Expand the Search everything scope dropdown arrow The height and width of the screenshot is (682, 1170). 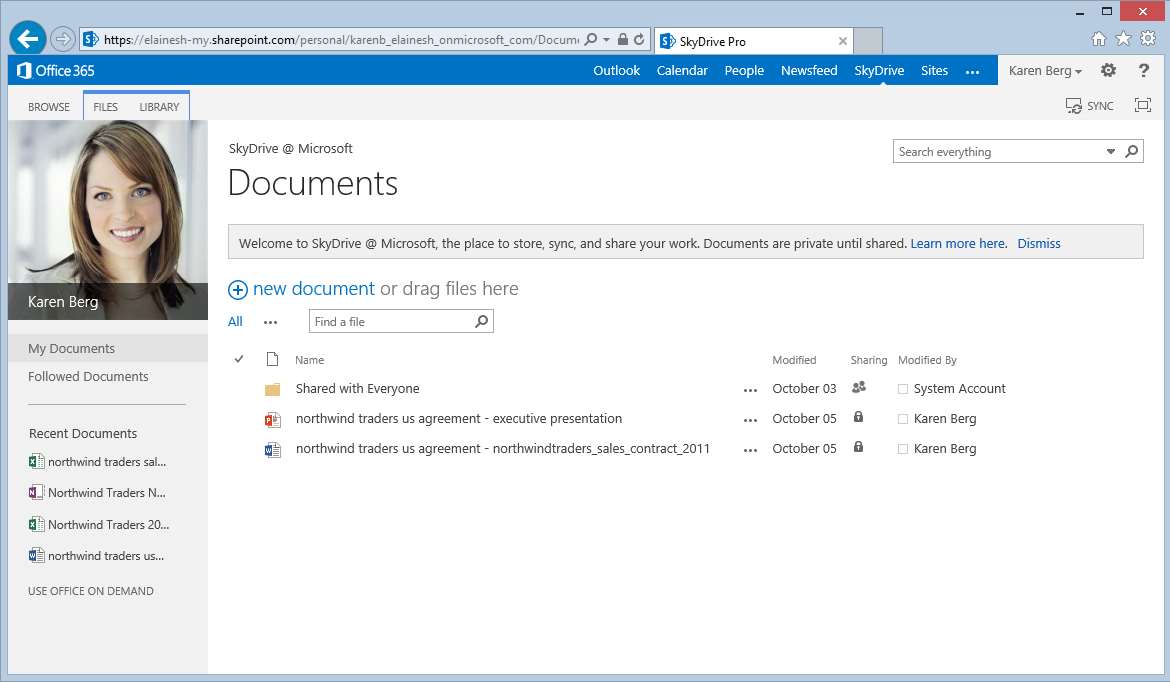click(1110, 151)
